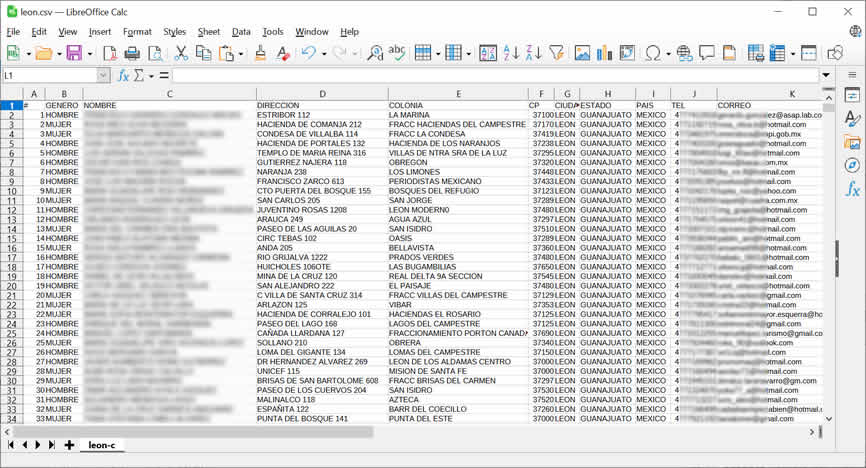The height and width of the screenshot is (468, 866).
Task: Open the Insert Column dropdown arrow
Action: click(x=468, y=54)
